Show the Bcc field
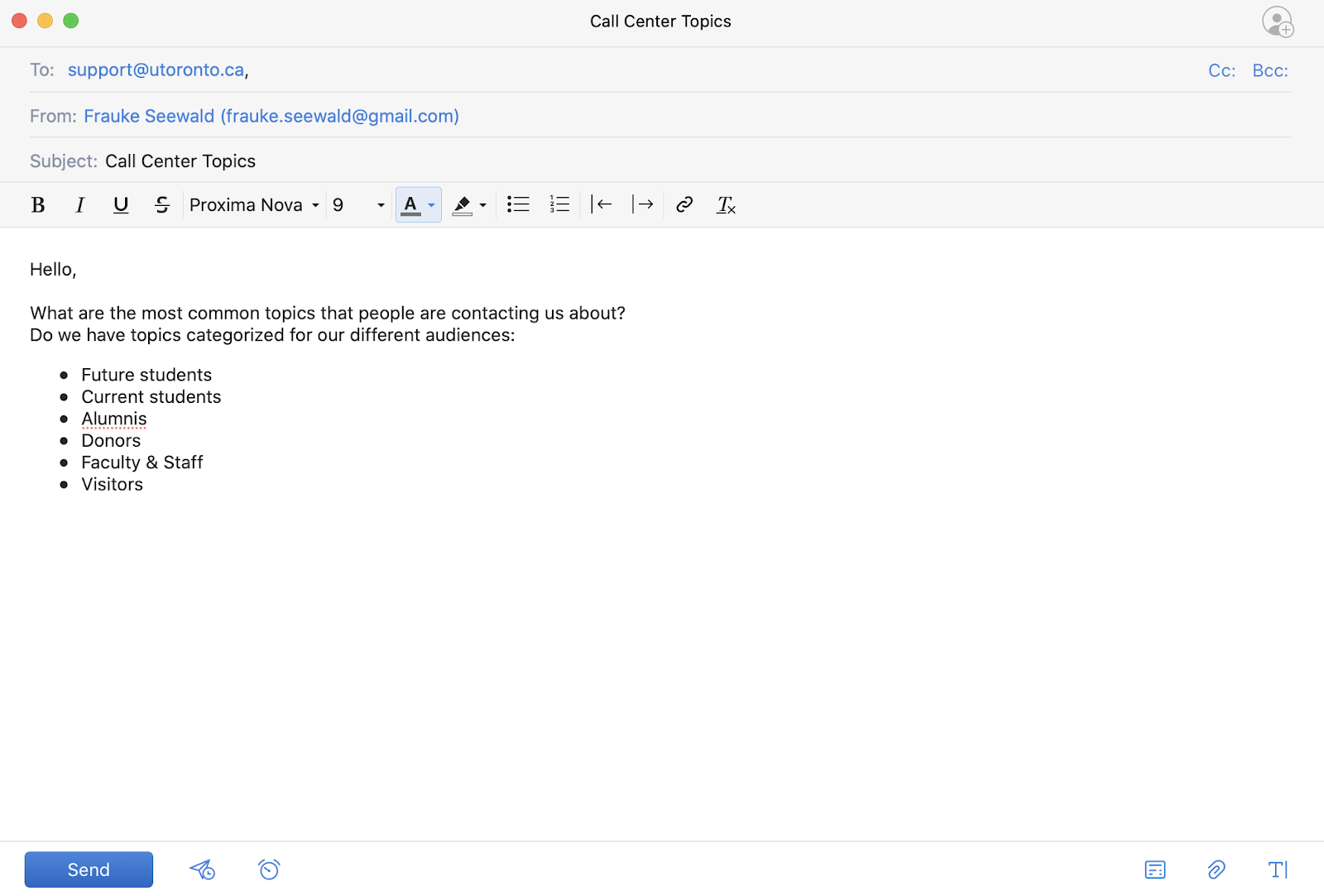Viewport: 1324px width, 896px height. 1270,71
